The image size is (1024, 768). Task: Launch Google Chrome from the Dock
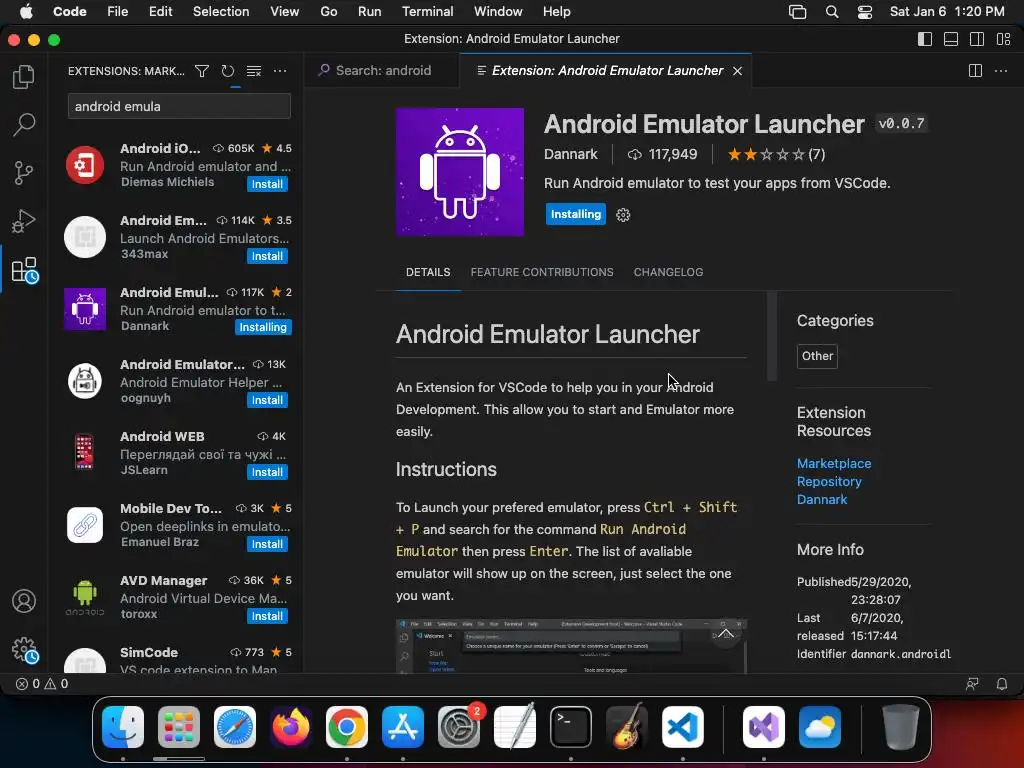coord(347,727)
